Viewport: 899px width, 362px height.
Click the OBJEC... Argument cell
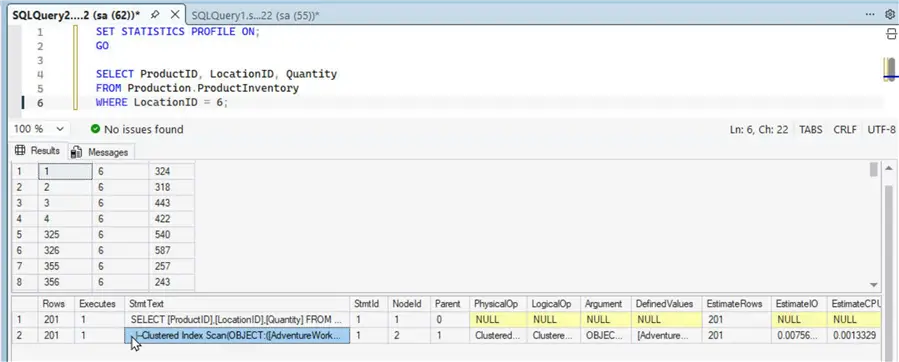click(606, 336)
